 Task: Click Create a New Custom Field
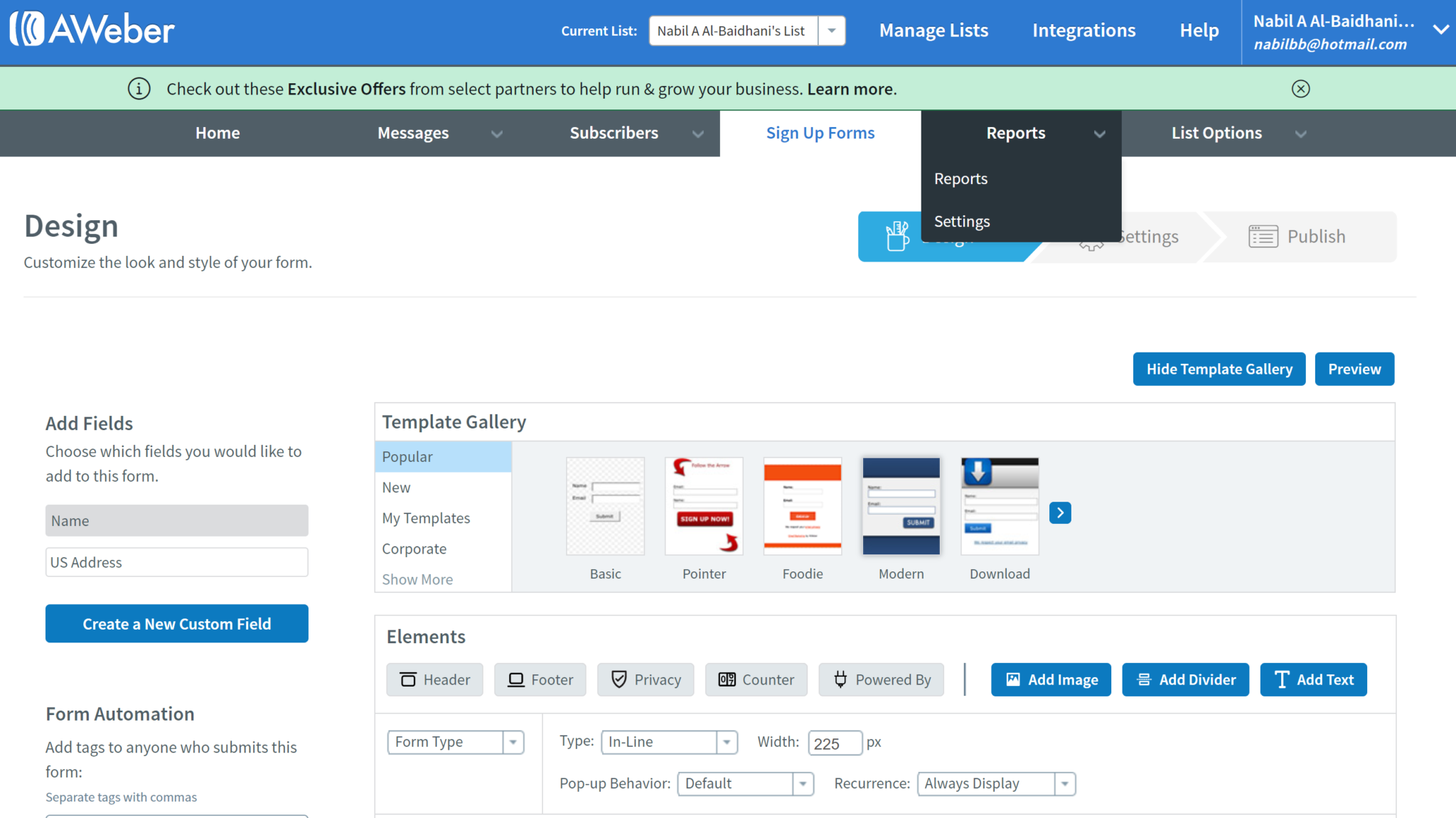tap(176, 623)
